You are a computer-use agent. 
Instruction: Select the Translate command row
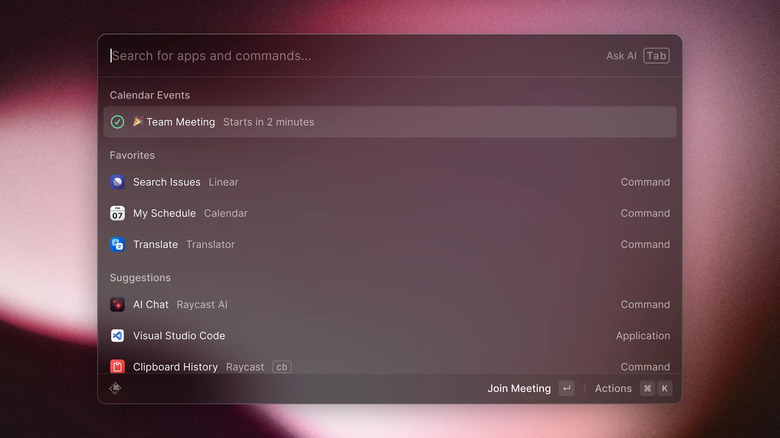point(390,244)
